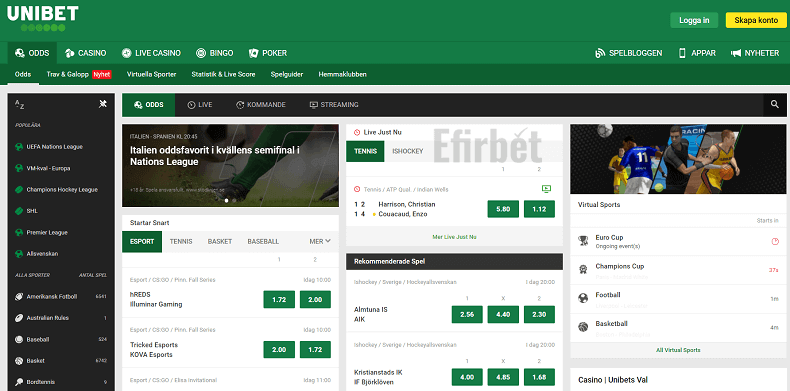Click the pin icon in sidebar header
Viewport: 790px width, 391px height.
[103, 104]
